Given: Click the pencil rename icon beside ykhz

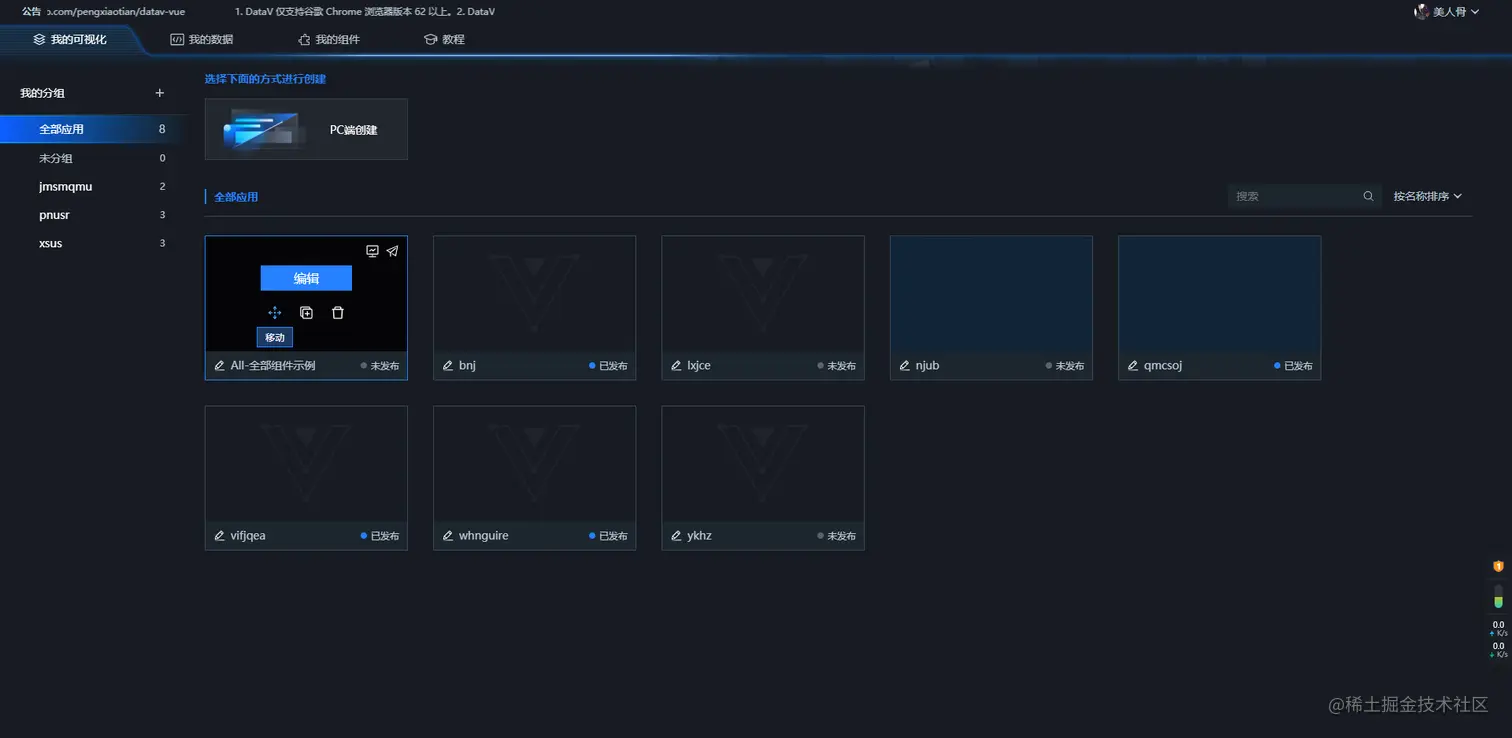Looking at the screenshot, I should [x=677, y=536].
